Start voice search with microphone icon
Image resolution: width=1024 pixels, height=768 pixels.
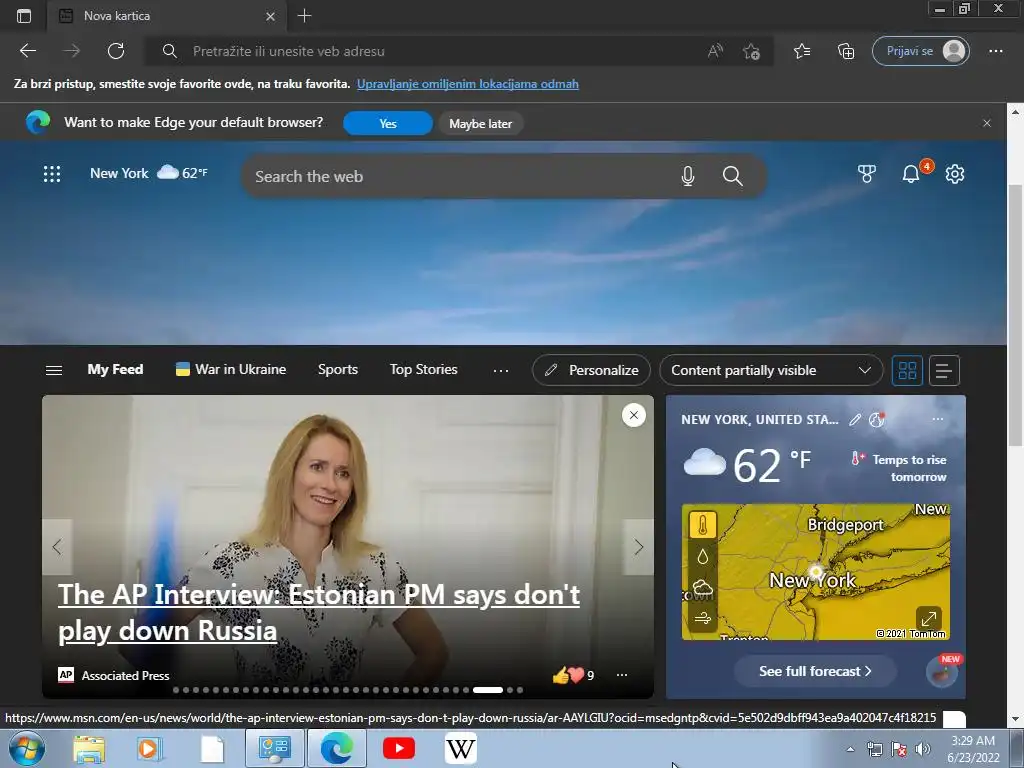(x=688, y=176)
